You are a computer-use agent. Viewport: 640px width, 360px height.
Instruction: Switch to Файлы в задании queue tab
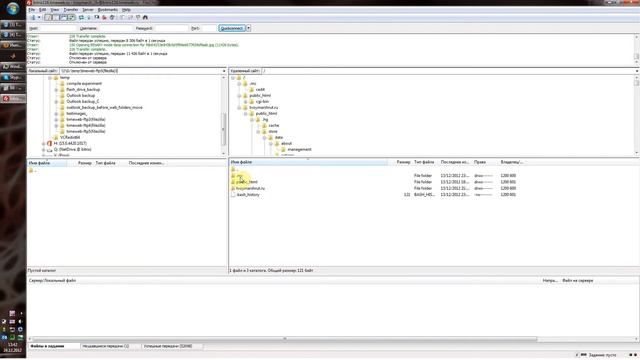click(53, 346)
